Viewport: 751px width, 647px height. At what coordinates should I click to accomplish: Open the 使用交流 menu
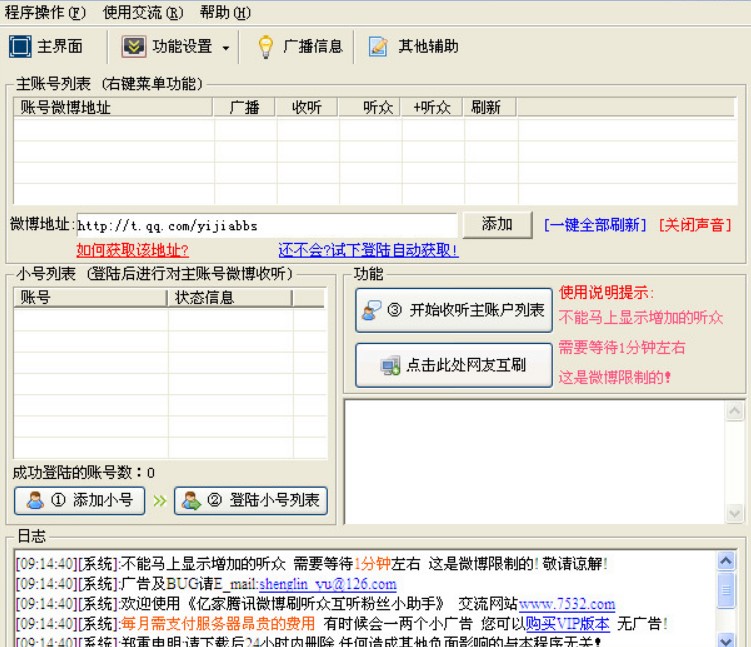tap(143, 13)
